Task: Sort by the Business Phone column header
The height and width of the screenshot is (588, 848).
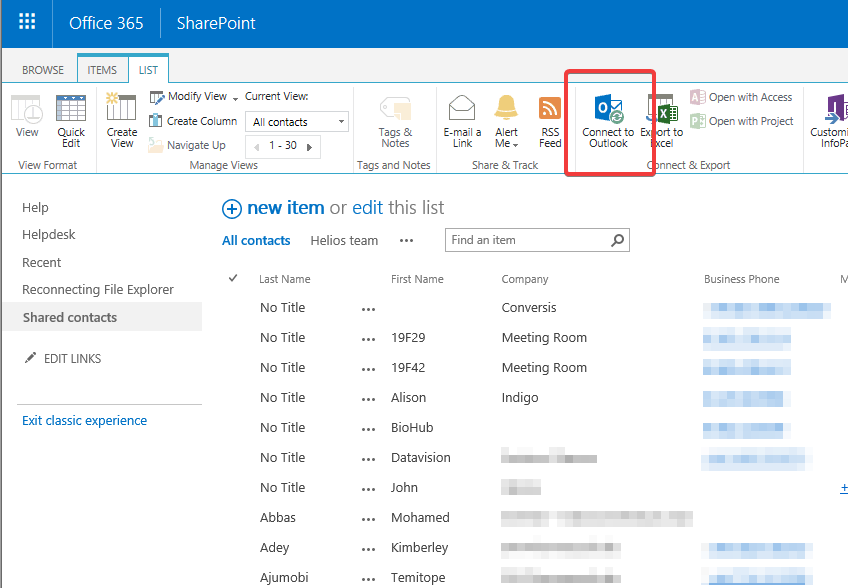Action: [x=741, y=279]
